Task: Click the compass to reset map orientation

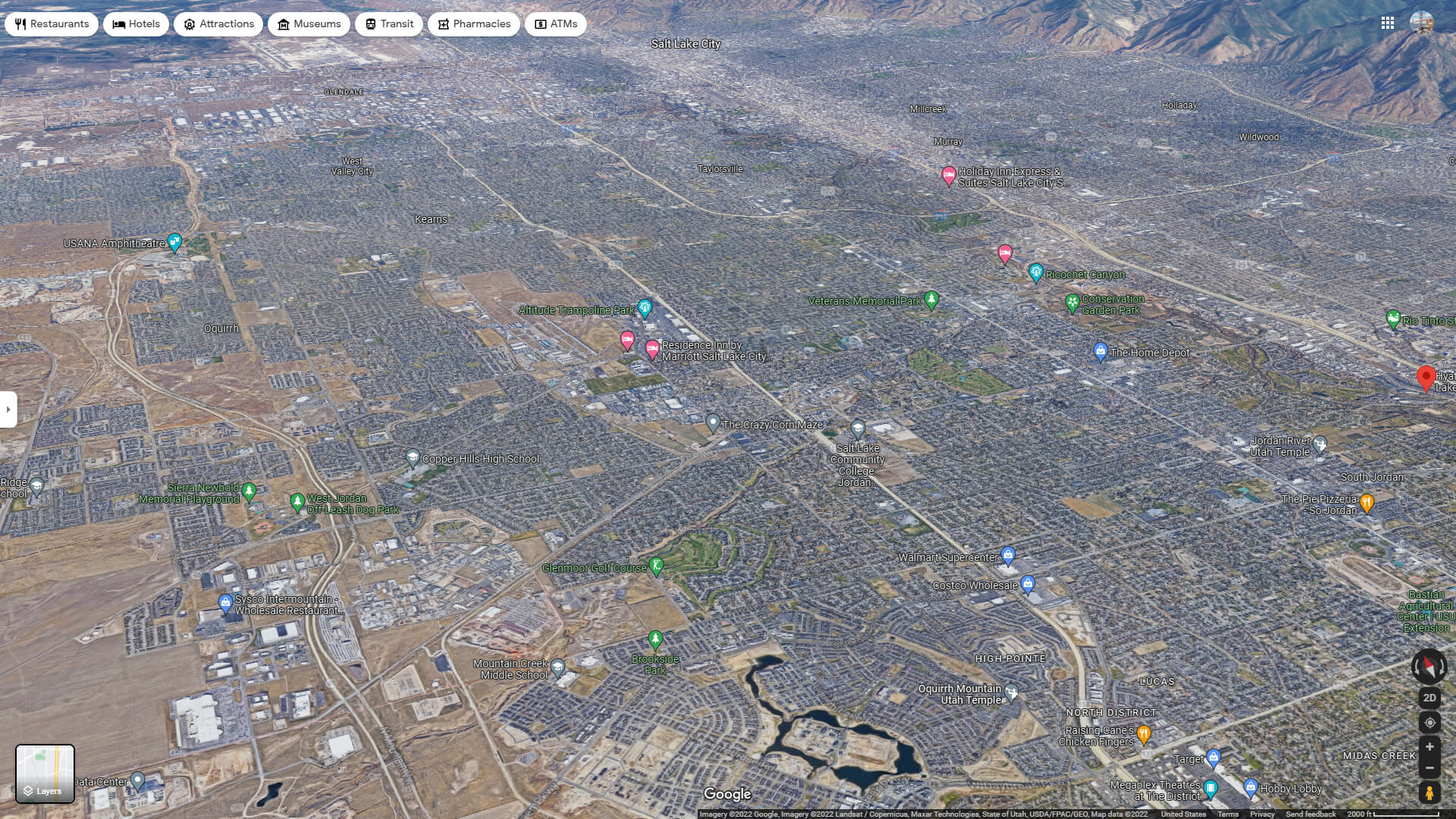Action: (x=1429, y=668)
